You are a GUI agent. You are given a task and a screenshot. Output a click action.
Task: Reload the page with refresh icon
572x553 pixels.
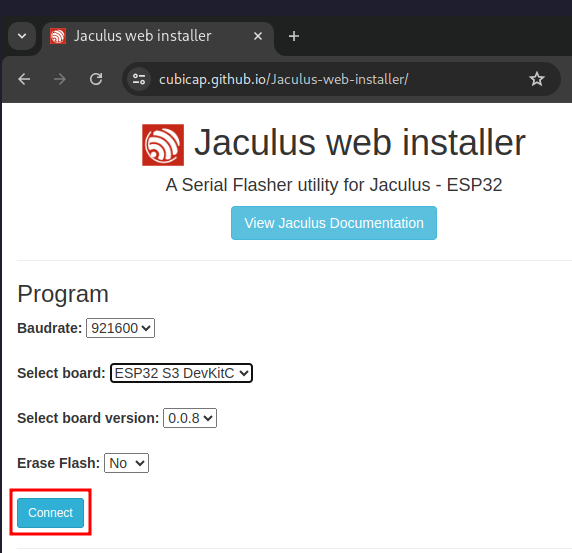(x=96, y=79)
